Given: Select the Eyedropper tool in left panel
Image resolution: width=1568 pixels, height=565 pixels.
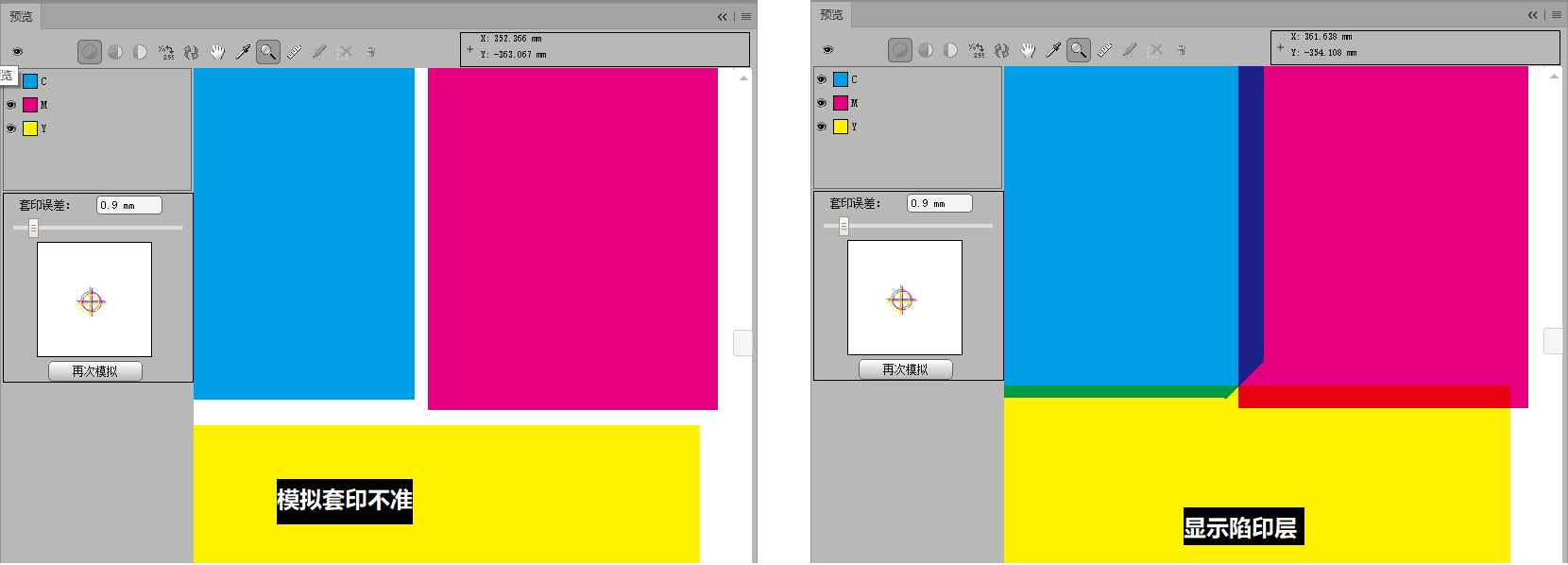Looking at the screenshot, I should tap(243, 52).
